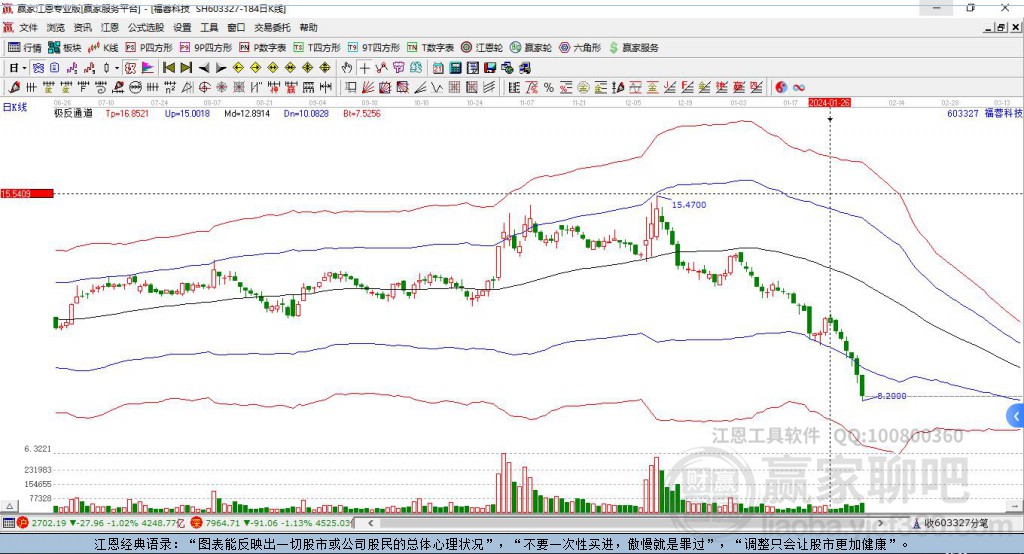
Task: Open the 资讯 menu
Action: [82, 27]
